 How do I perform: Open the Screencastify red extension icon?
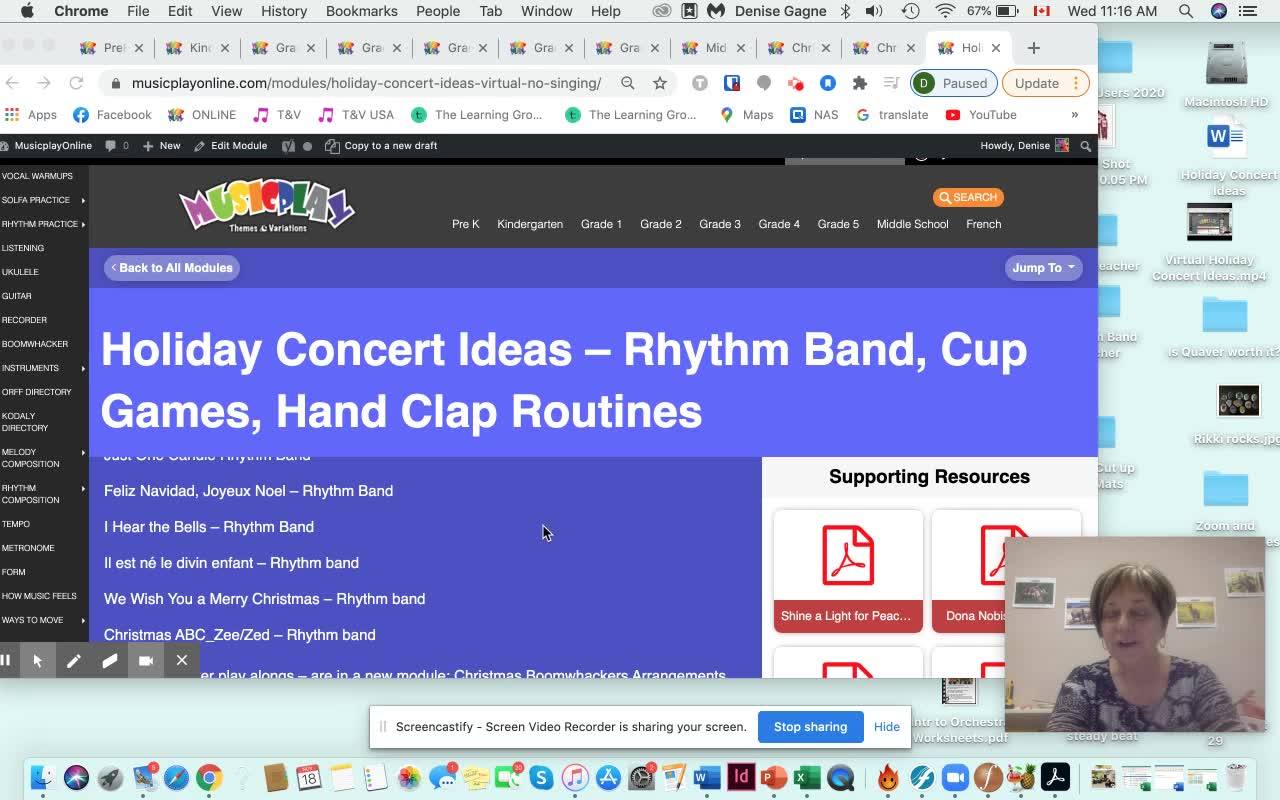click(796, 83)
